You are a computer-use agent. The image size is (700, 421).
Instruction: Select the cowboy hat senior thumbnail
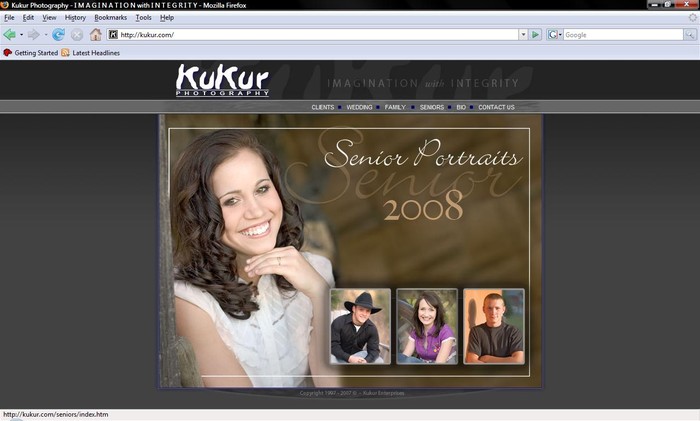(x=360, y=326)
